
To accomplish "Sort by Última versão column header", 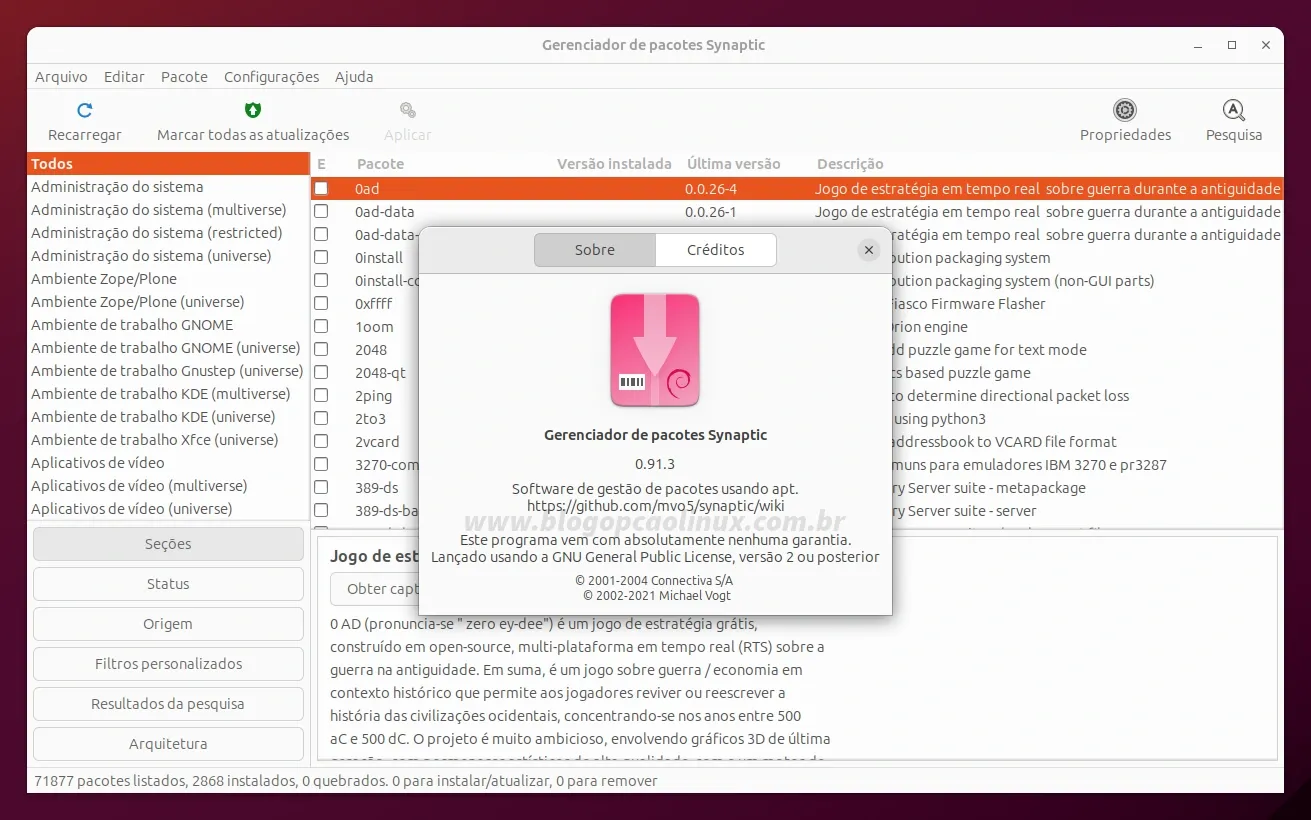I will click(x=733, y=164).
